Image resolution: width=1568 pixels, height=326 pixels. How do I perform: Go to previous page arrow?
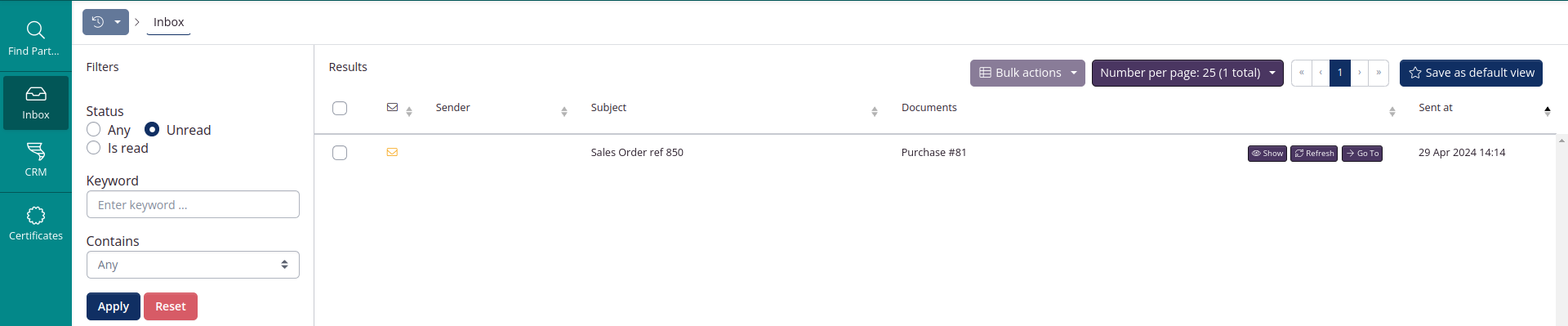pos(1321,73)
